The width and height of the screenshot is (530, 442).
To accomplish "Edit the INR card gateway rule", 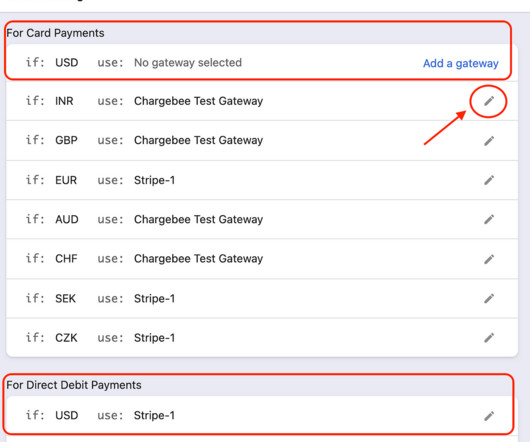I will tap(489, 101).
